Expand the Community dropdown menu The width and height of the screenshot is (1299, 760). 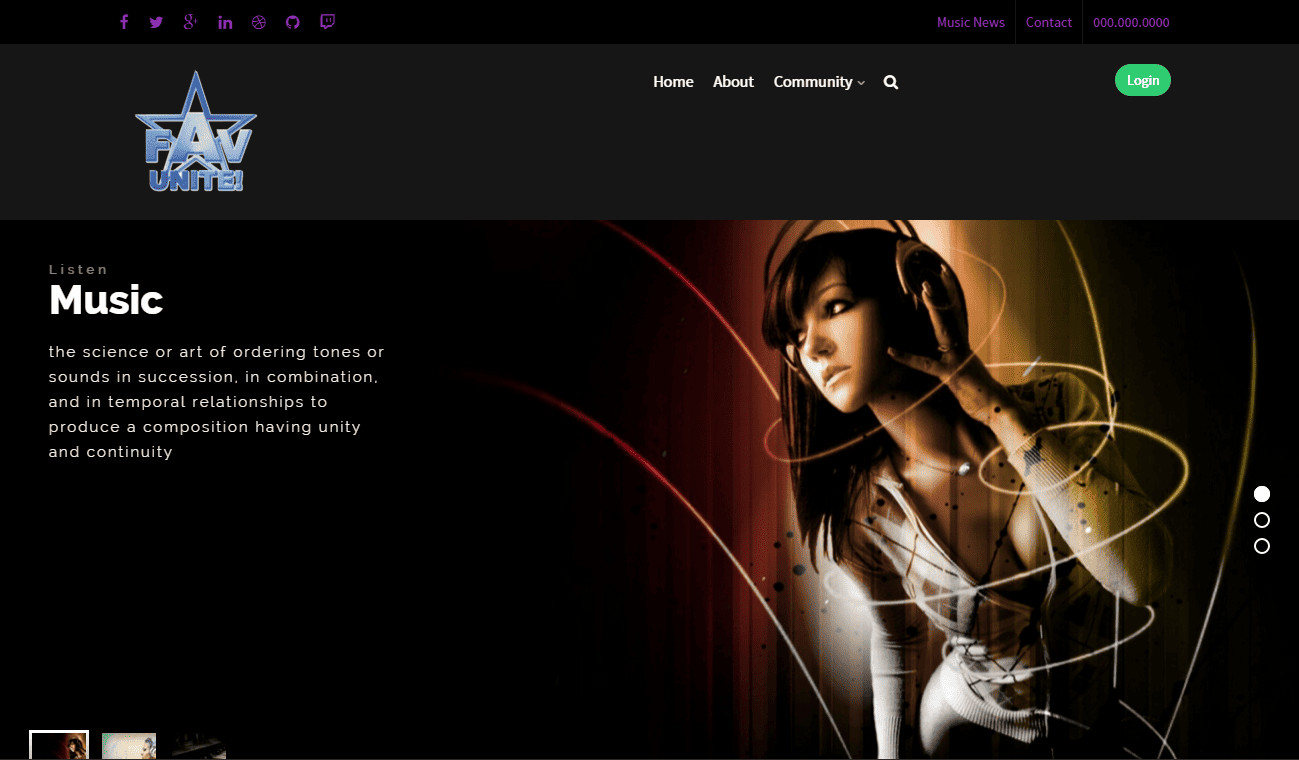(818, 82)
